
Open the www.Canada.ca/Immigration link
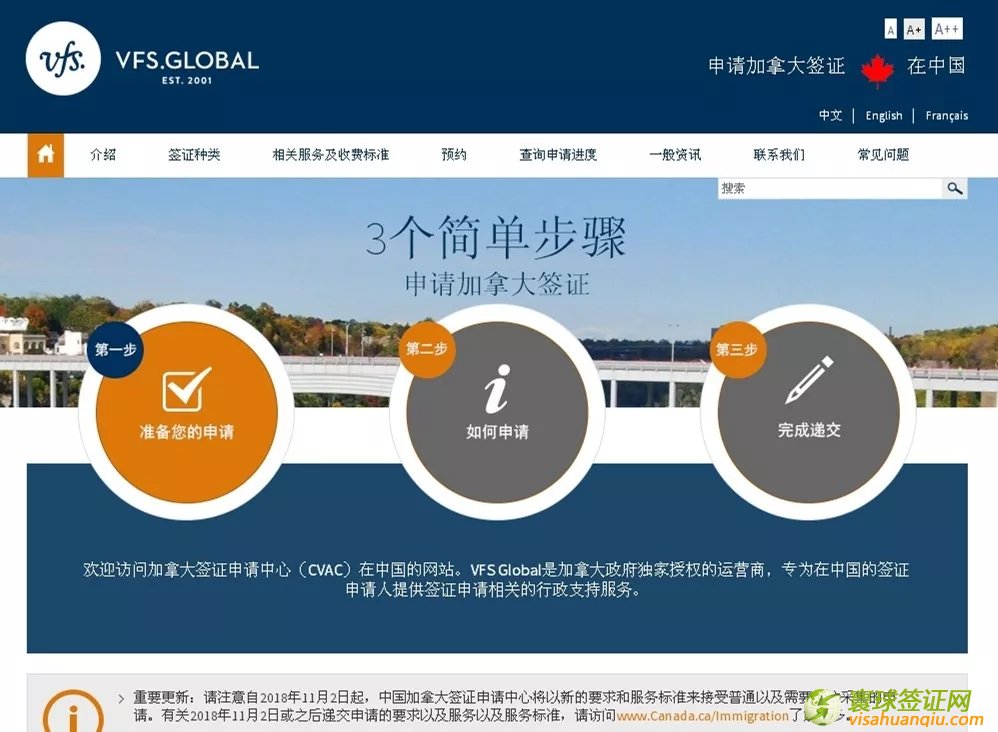coord(703,716)
